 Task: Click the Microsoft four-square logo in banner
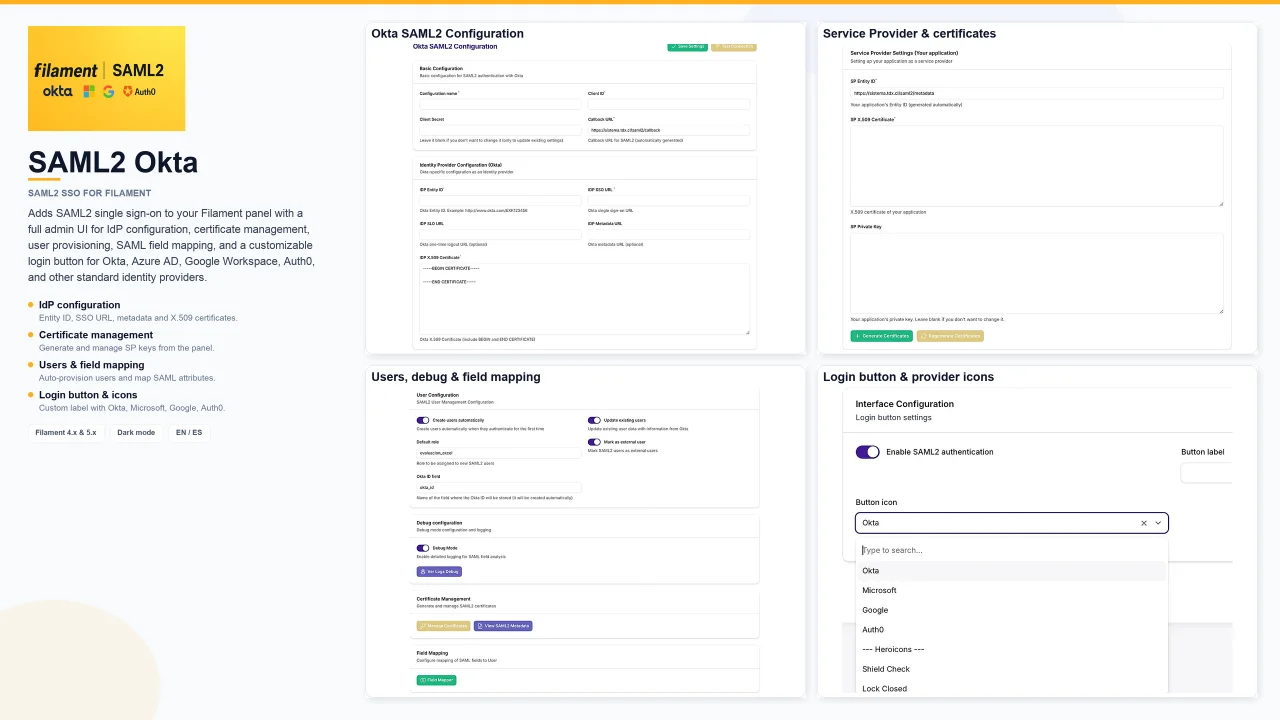click(x=89, y=91)
